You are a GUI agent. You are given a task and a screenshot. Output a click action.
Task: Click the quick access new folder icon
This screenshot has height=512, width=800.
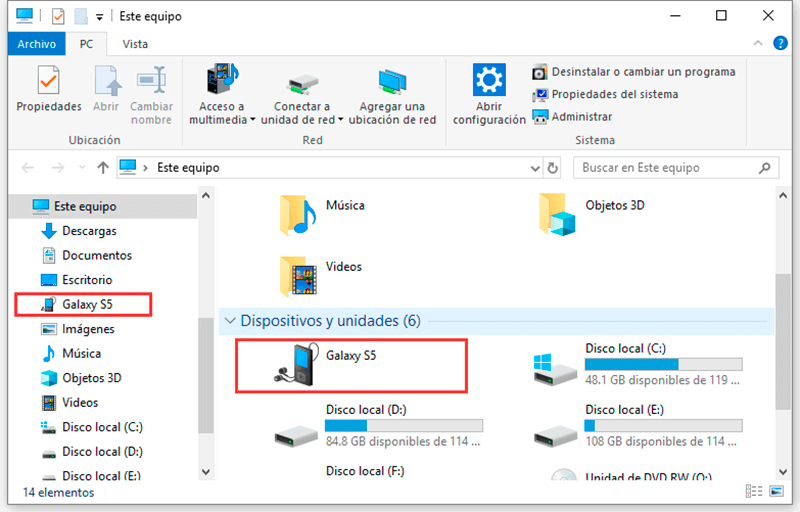pyautogui.click(x=81, y=16)
